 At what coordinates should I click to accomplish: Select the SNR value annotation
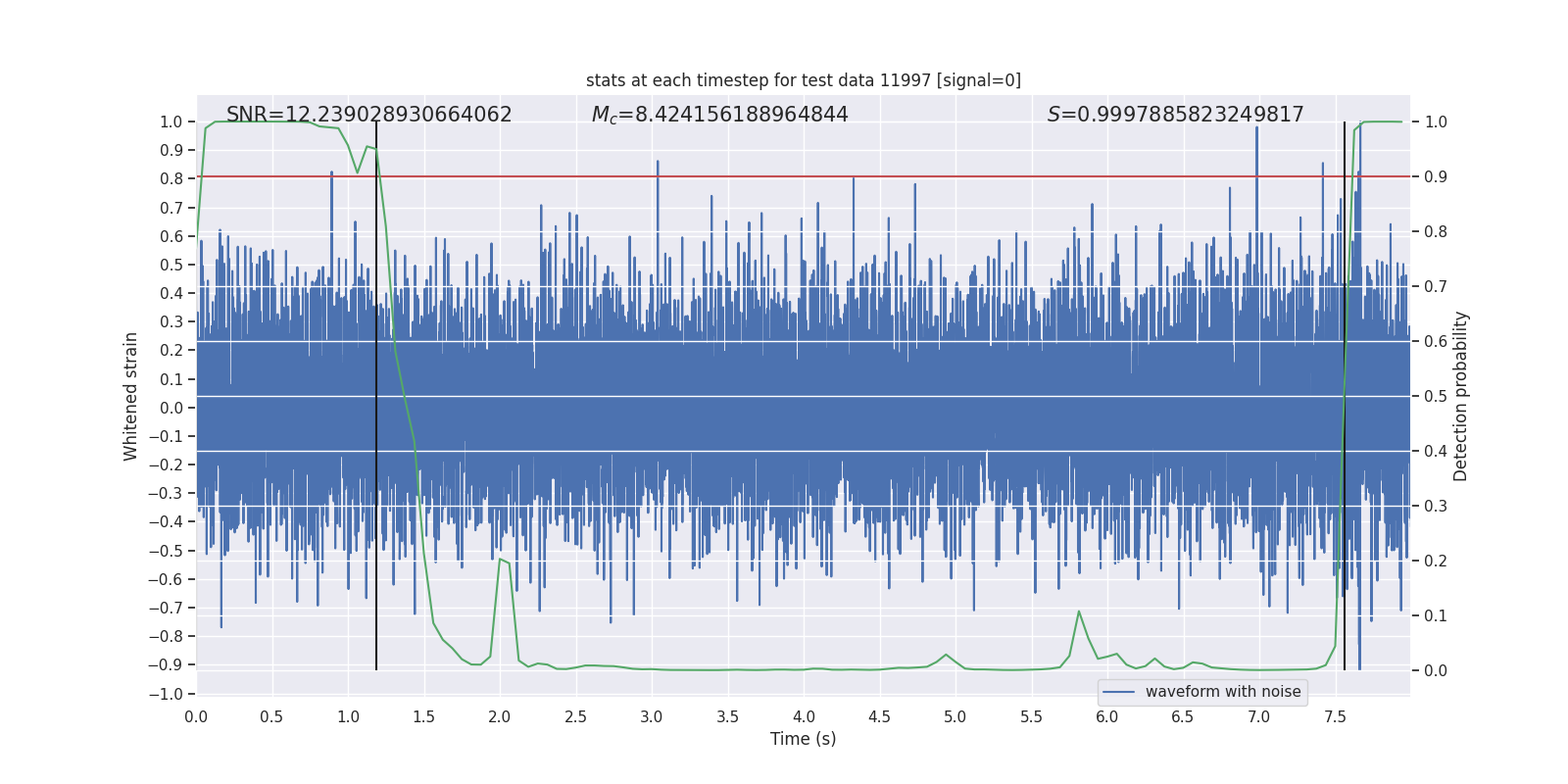(x=368, y=115)
